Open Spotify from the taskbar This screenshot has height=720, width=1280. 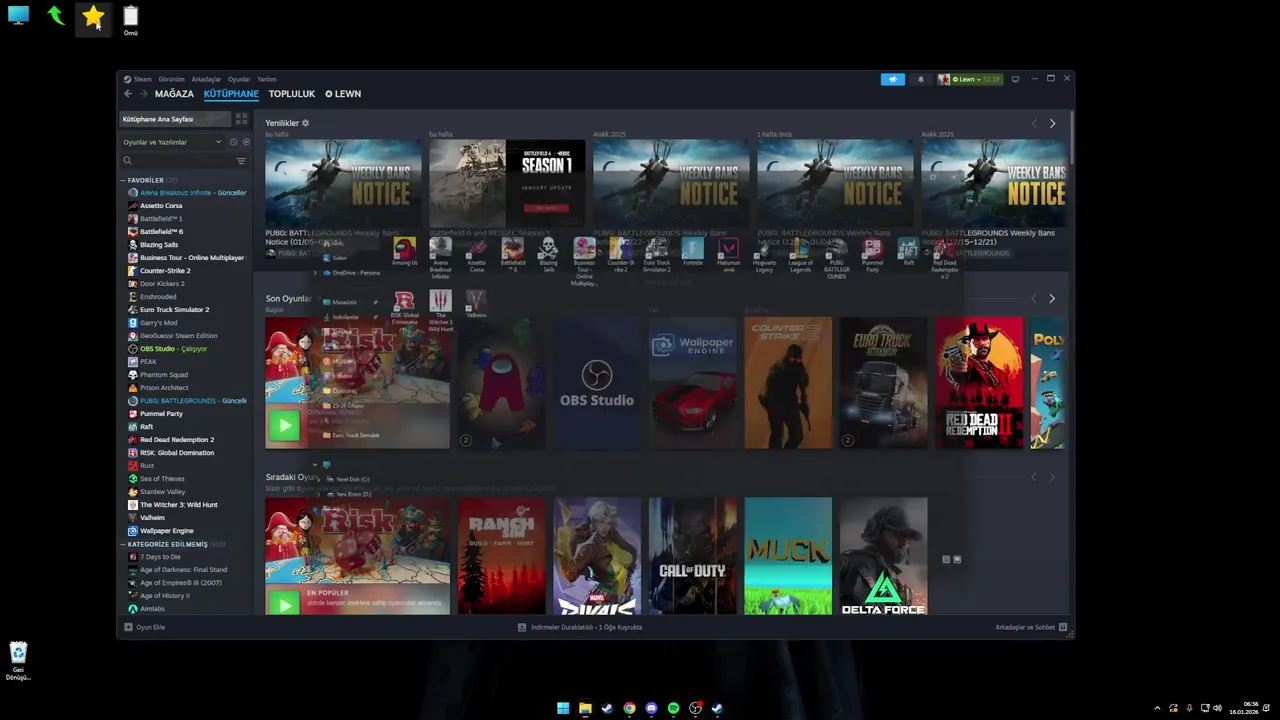(673, 708)
